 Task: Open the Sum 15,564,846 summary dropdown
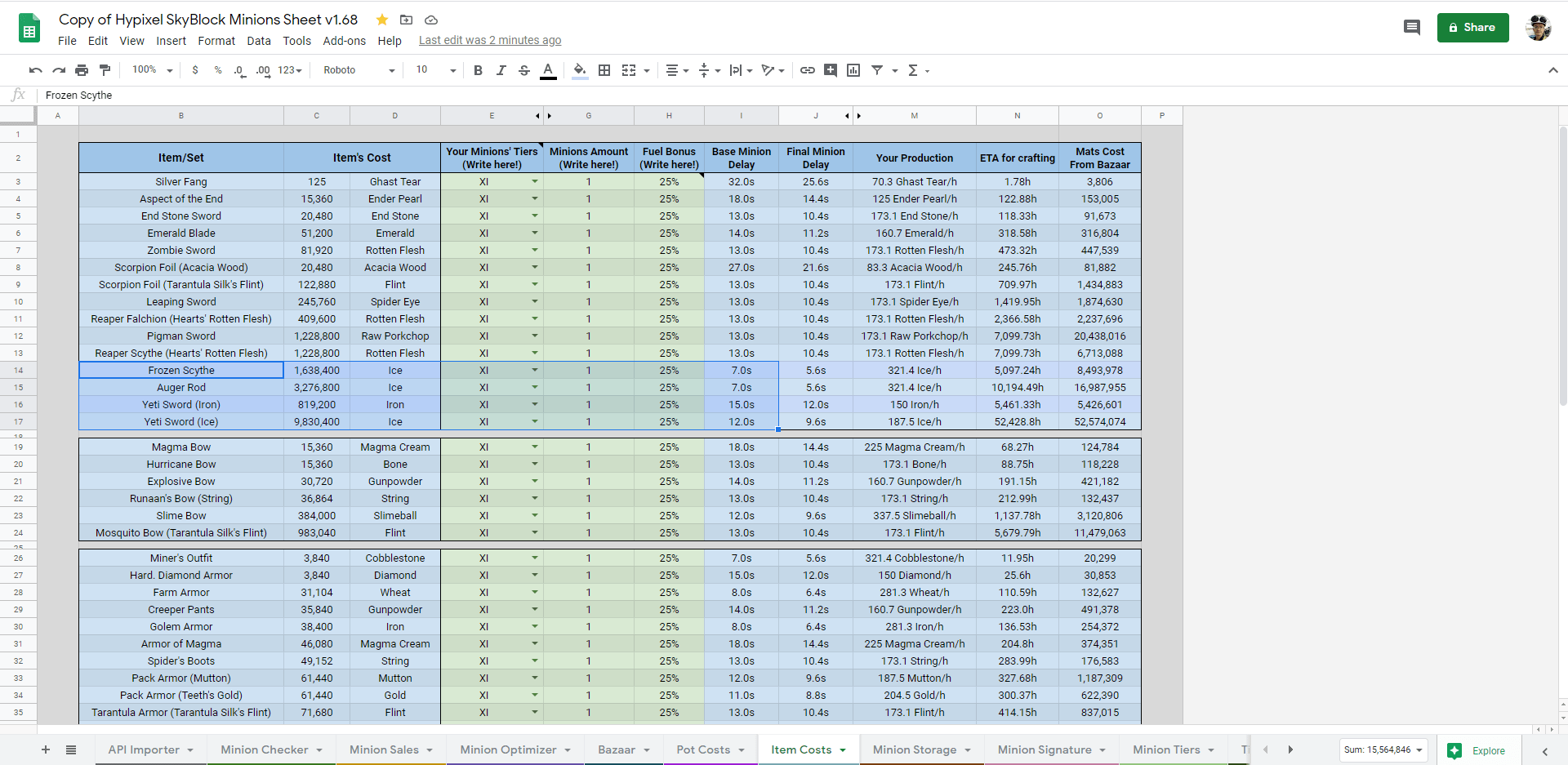(x=1383, y=750)
